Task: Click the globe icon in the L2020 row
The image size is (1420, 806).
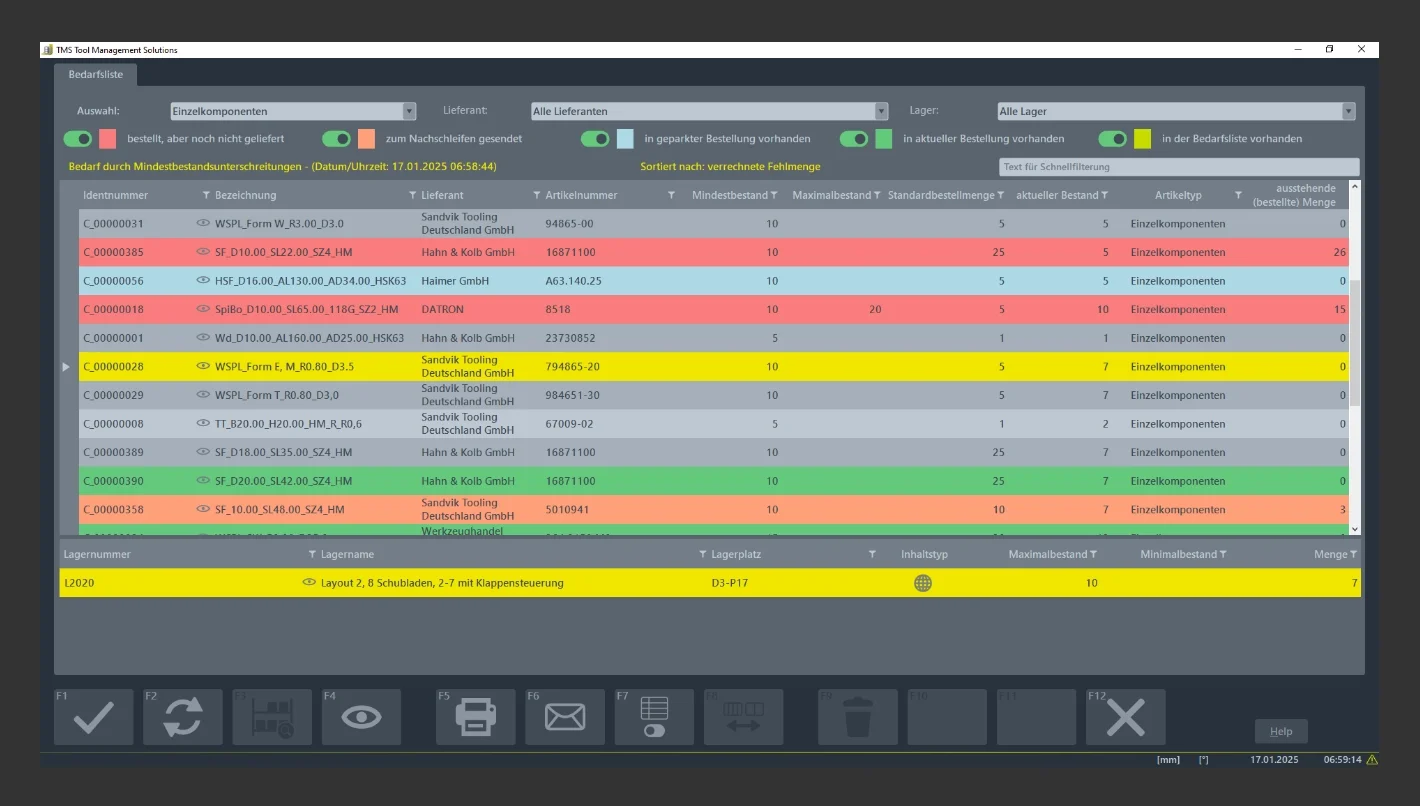Action: point(922,583)
